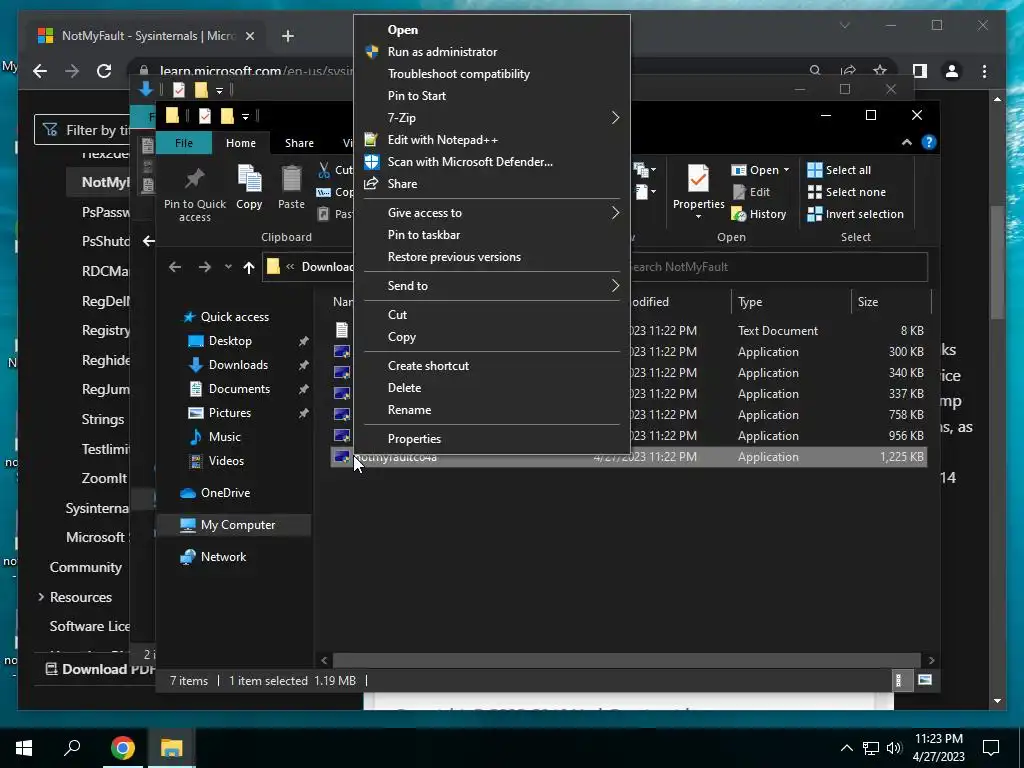Viewport: 1024px width, 768px height.
Task: Switch to the Home ribbon tab
Action: [241, 143]
